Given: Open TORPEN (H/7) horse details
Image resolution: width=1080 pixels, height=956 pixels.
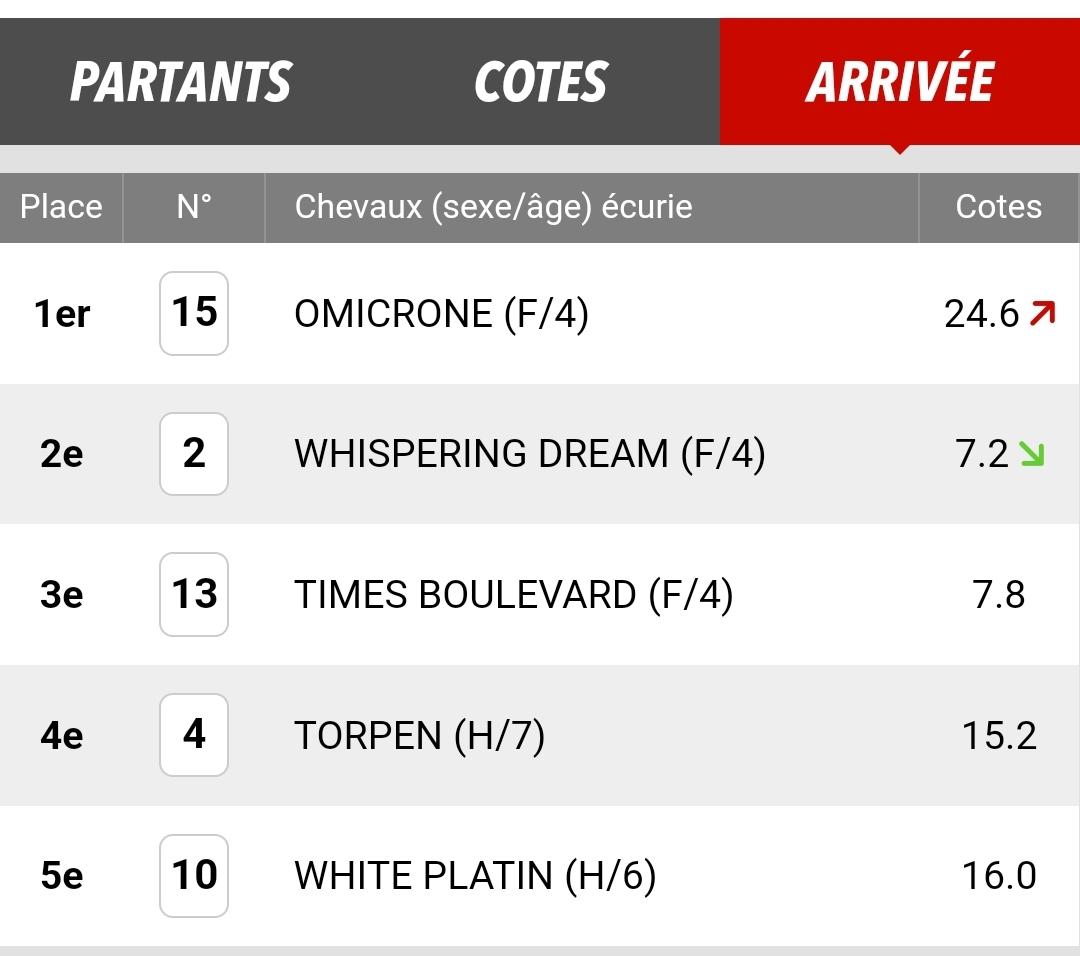Looking at the screenshot, I should [x=419, y=736].
